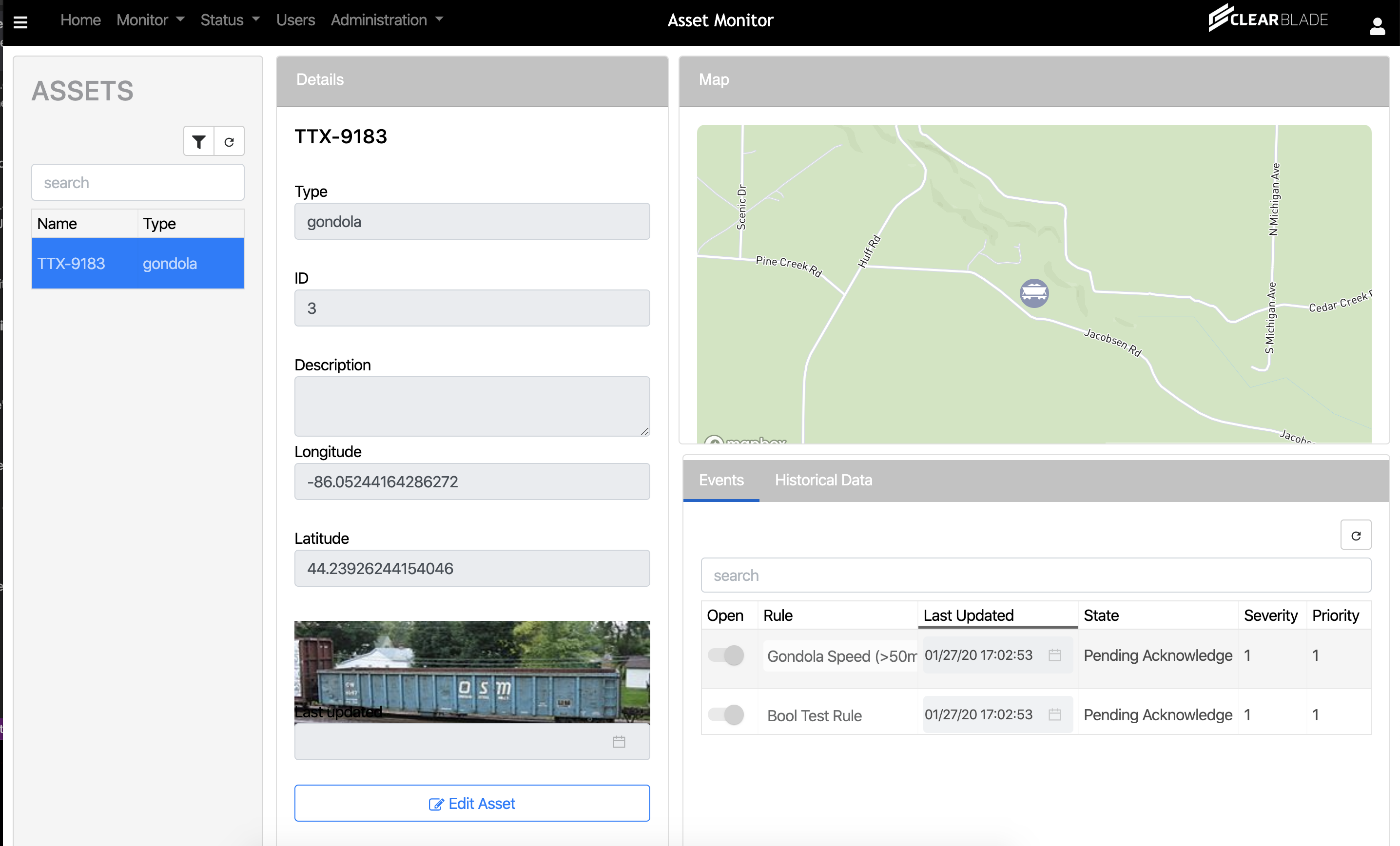Screen dimensions: 1400x846
Task: Switch to the Historical Data tab
Action: click(x=823, y=480)
